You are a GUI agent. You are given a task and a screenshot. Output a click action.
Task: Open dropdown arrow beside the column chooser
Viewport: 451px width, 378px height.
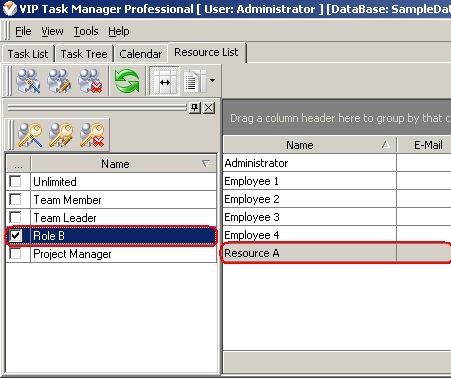pyautogui.click(x=212, y=80)
